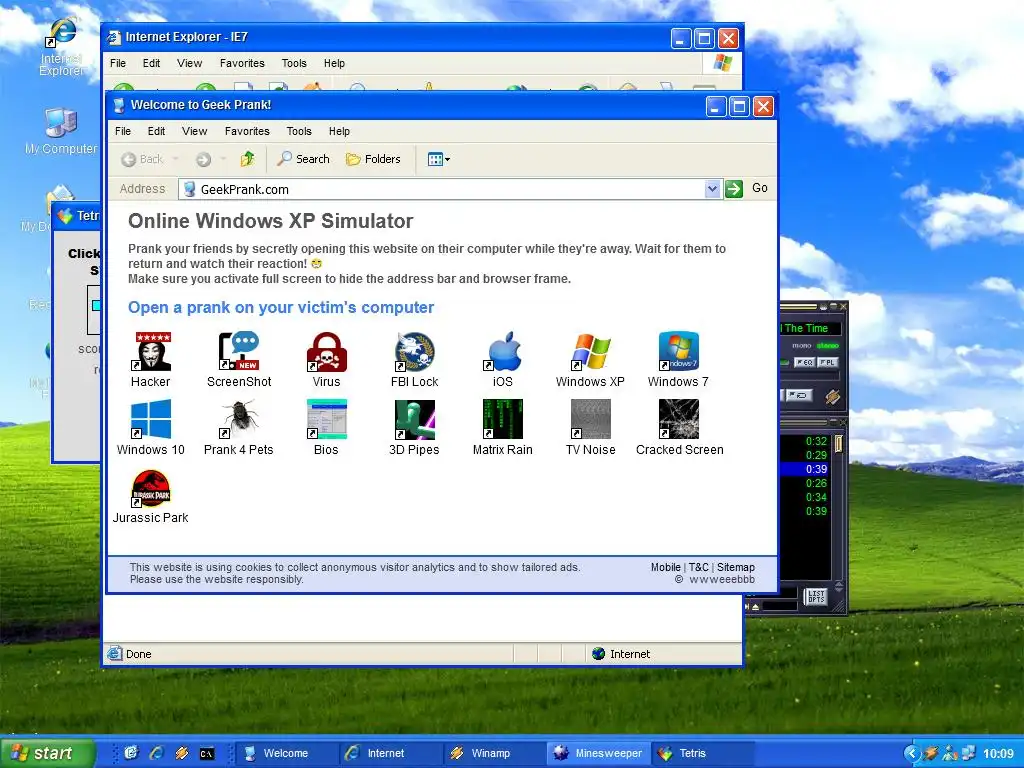Image resolution: width=1024 pixels, height=768 pixels.
Task: Open Tools menu in IE7 window
Action: pos(294,63)
